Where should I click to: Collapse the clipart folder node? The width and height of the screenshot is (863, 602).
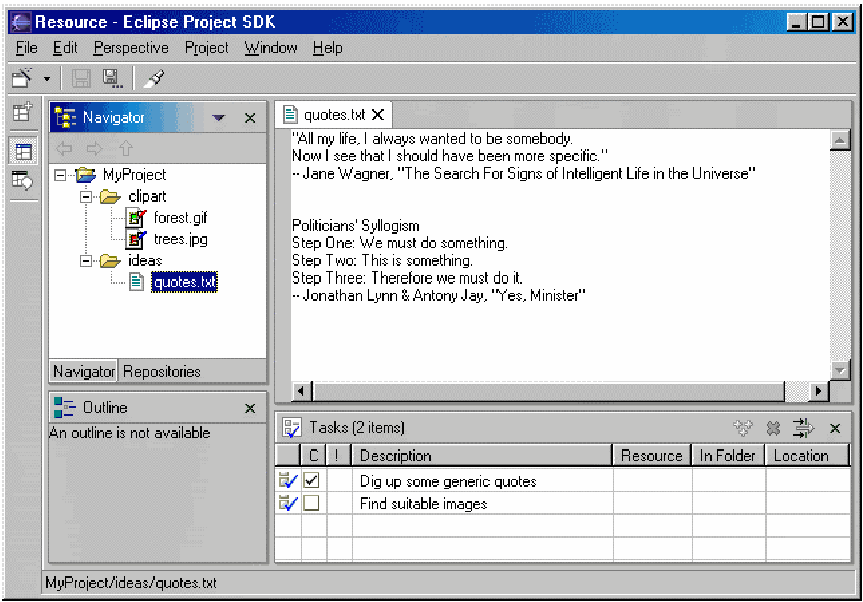coord(86,196)
